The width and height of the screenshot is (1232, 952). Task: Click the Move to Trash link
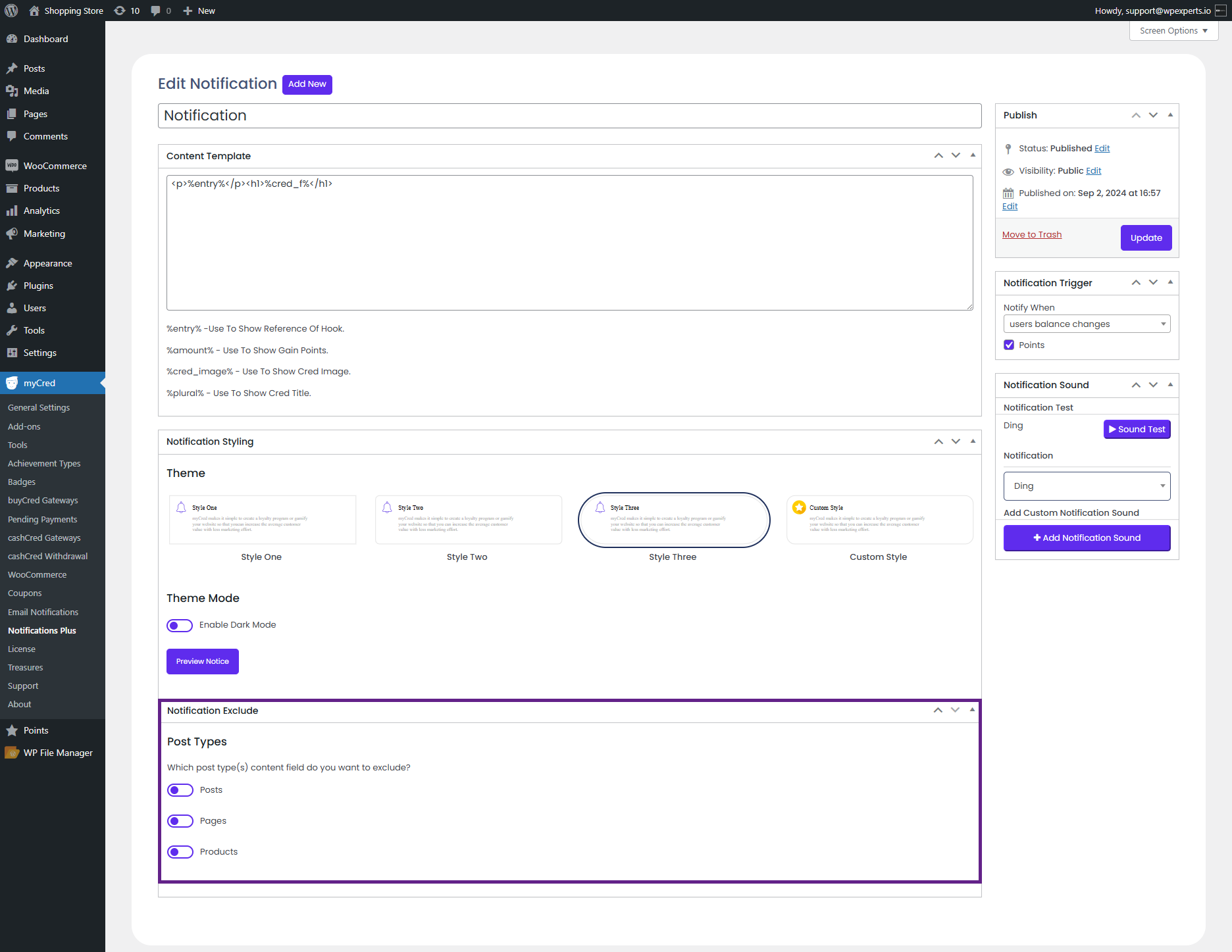1031,235
